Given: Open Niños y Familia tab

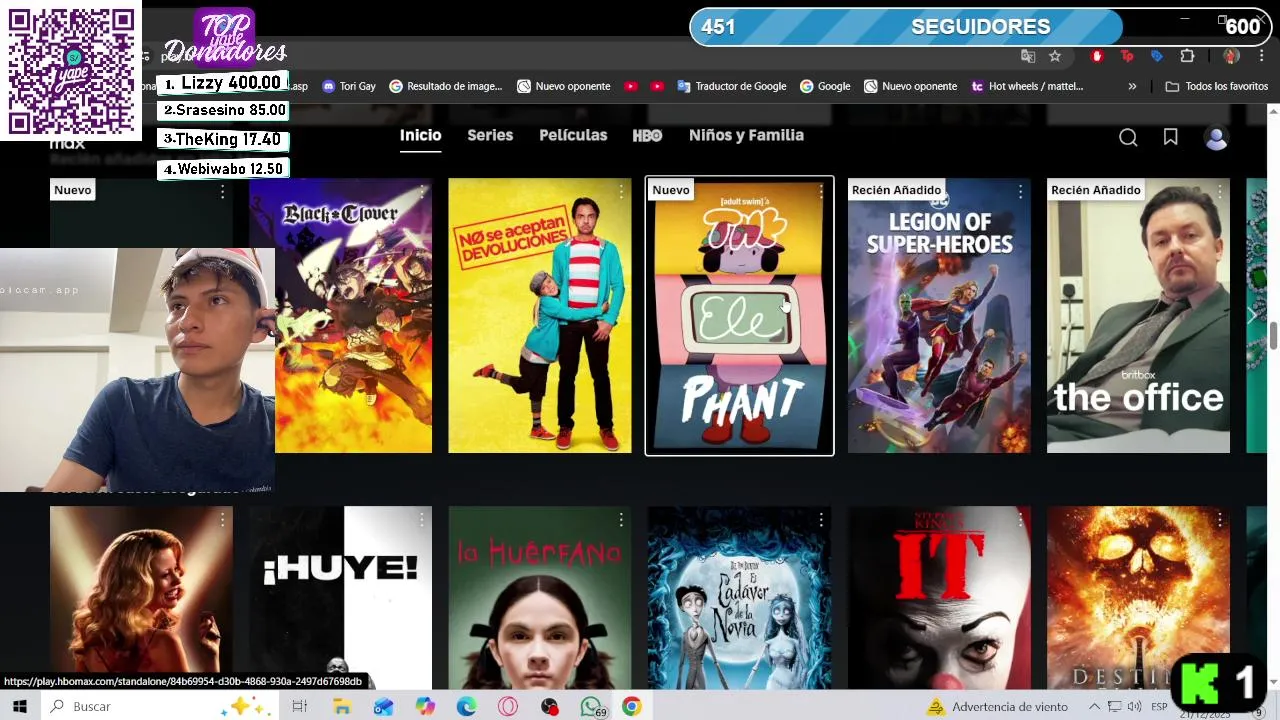Looking at the screenshot, I should point(746,135).
